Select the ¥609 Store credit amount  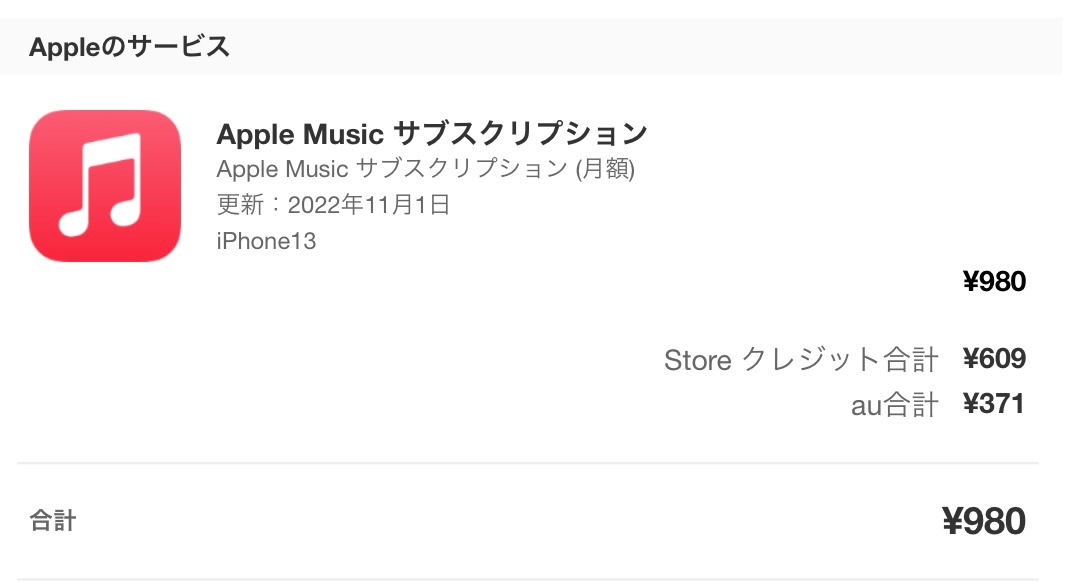point(994,359)
